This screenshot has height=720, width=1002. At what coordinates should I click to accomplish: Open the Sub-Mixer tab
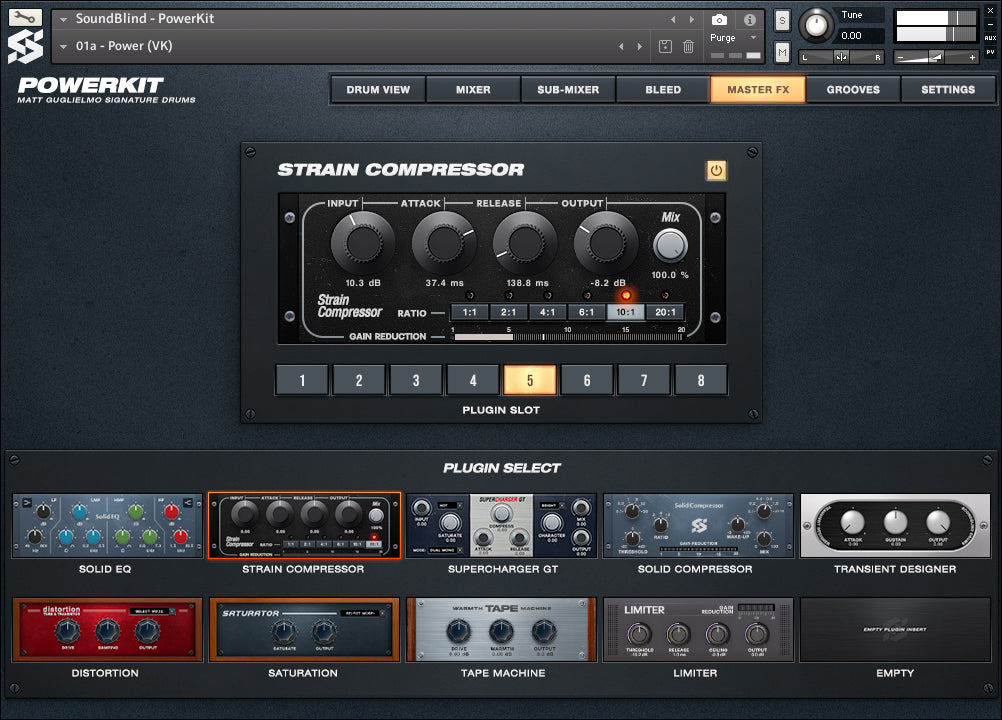point(568,89)
